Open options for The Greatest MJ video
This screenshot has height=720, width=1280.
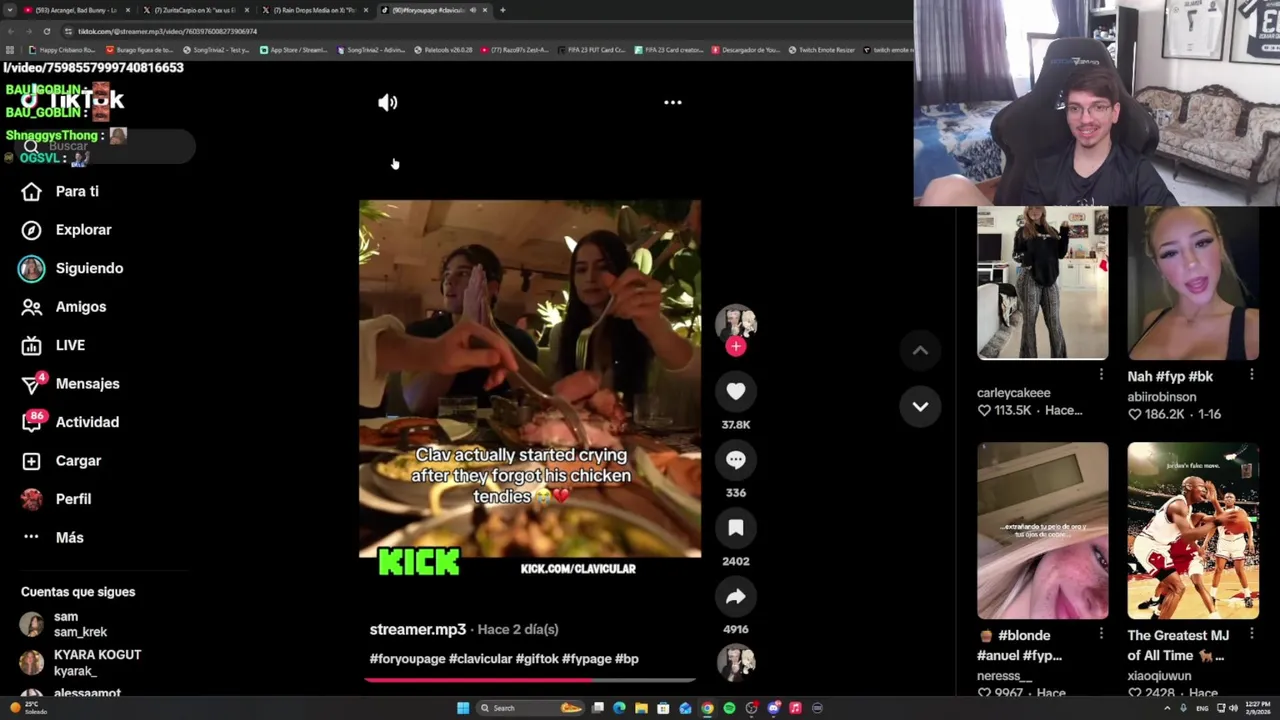[1251, 633]
